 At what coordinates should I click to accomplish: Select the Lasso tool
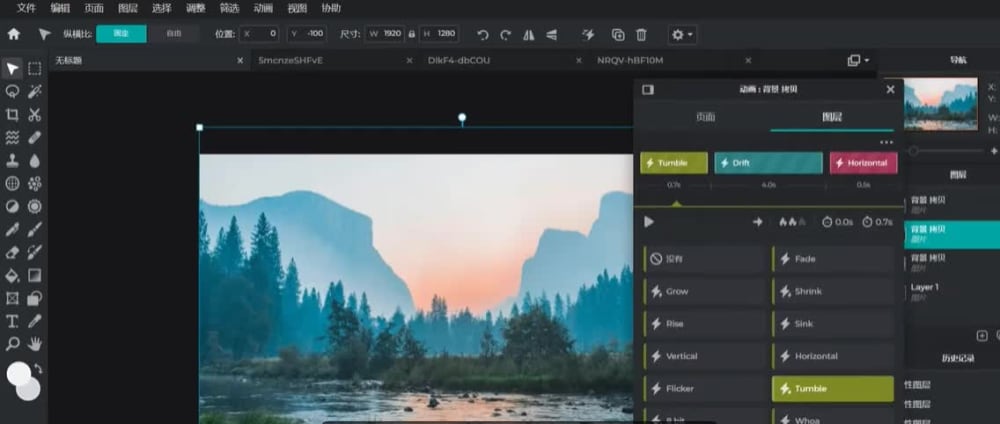click(x=12, y=92)
